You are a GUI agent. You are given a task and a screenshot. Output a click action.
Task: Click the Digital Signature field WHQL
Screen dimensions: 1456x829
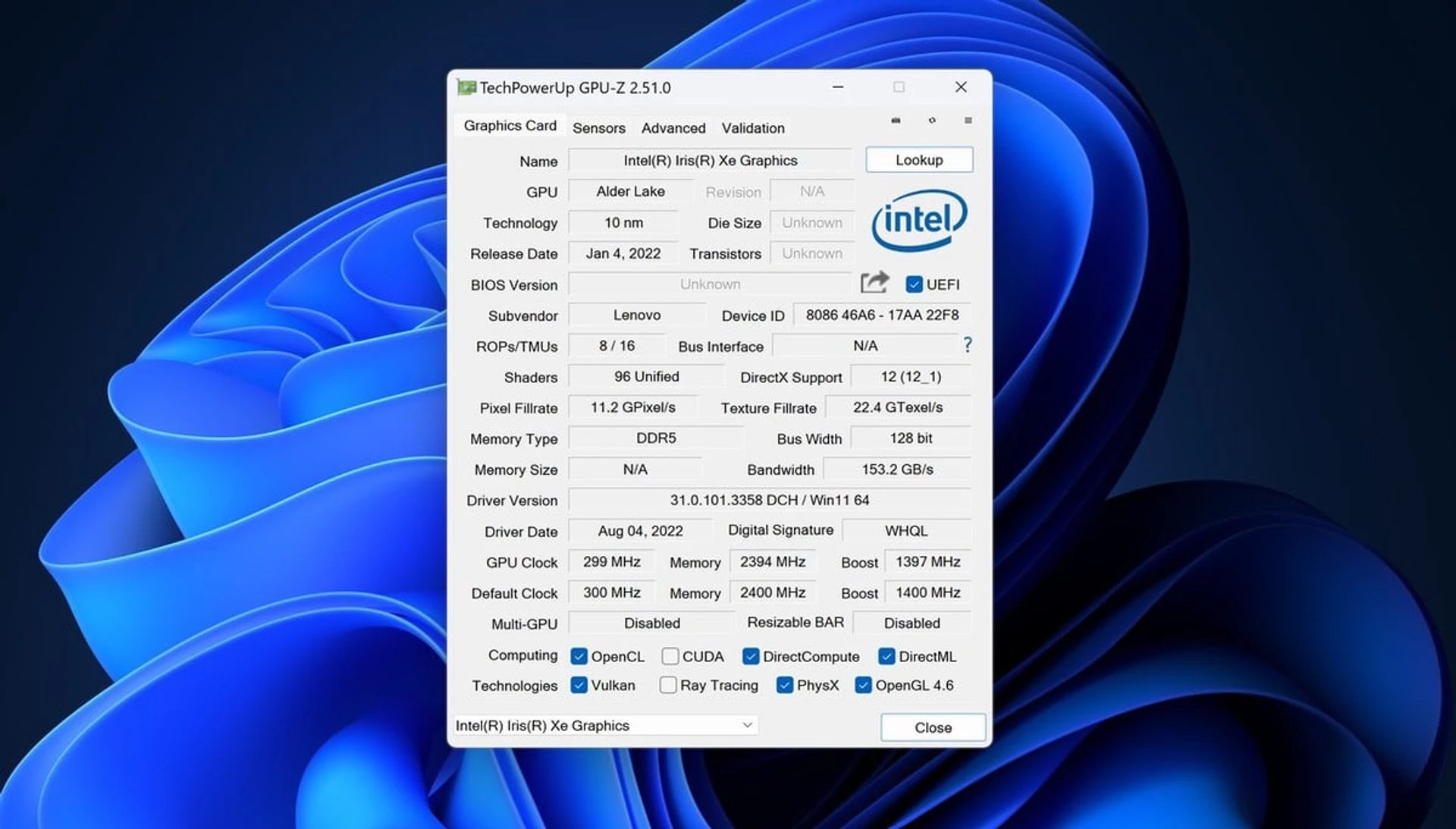tap(906, 531)
